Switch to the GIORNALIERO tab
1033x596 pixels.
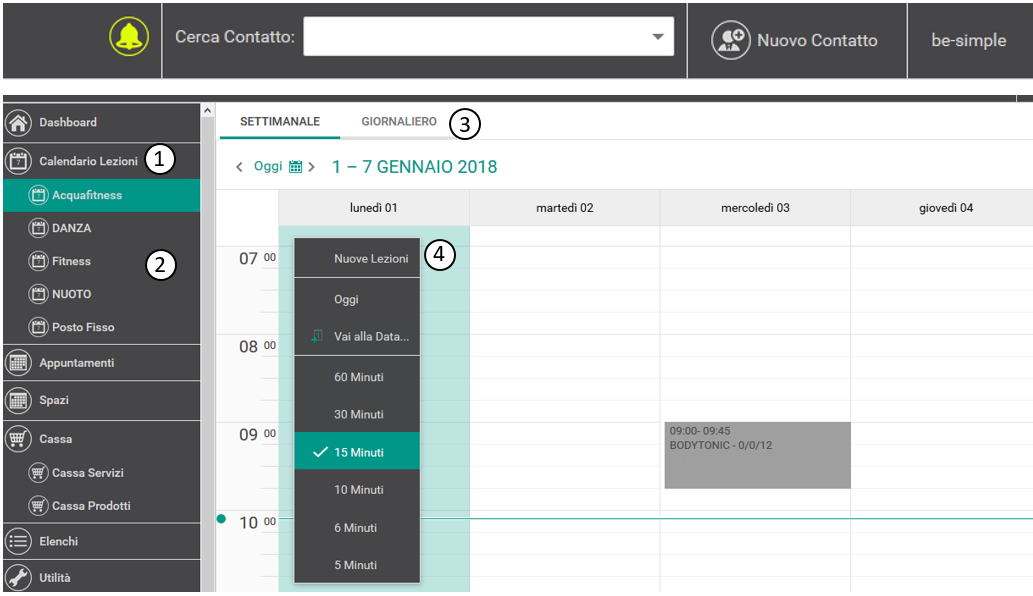[399, 121]
